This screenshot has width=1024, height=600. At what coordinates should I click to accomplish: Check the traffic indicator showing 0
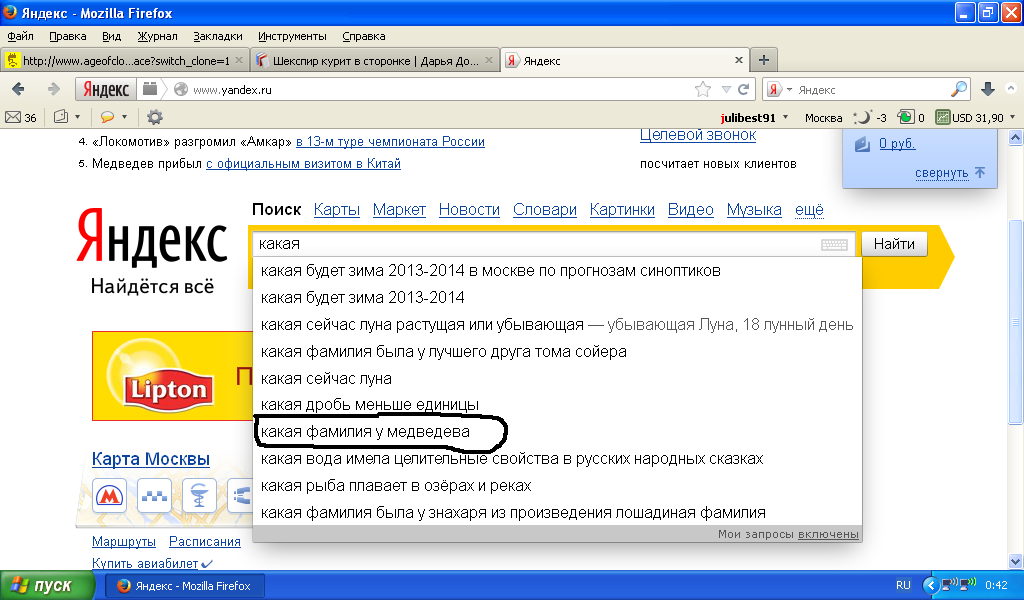(x=910, y=118)
